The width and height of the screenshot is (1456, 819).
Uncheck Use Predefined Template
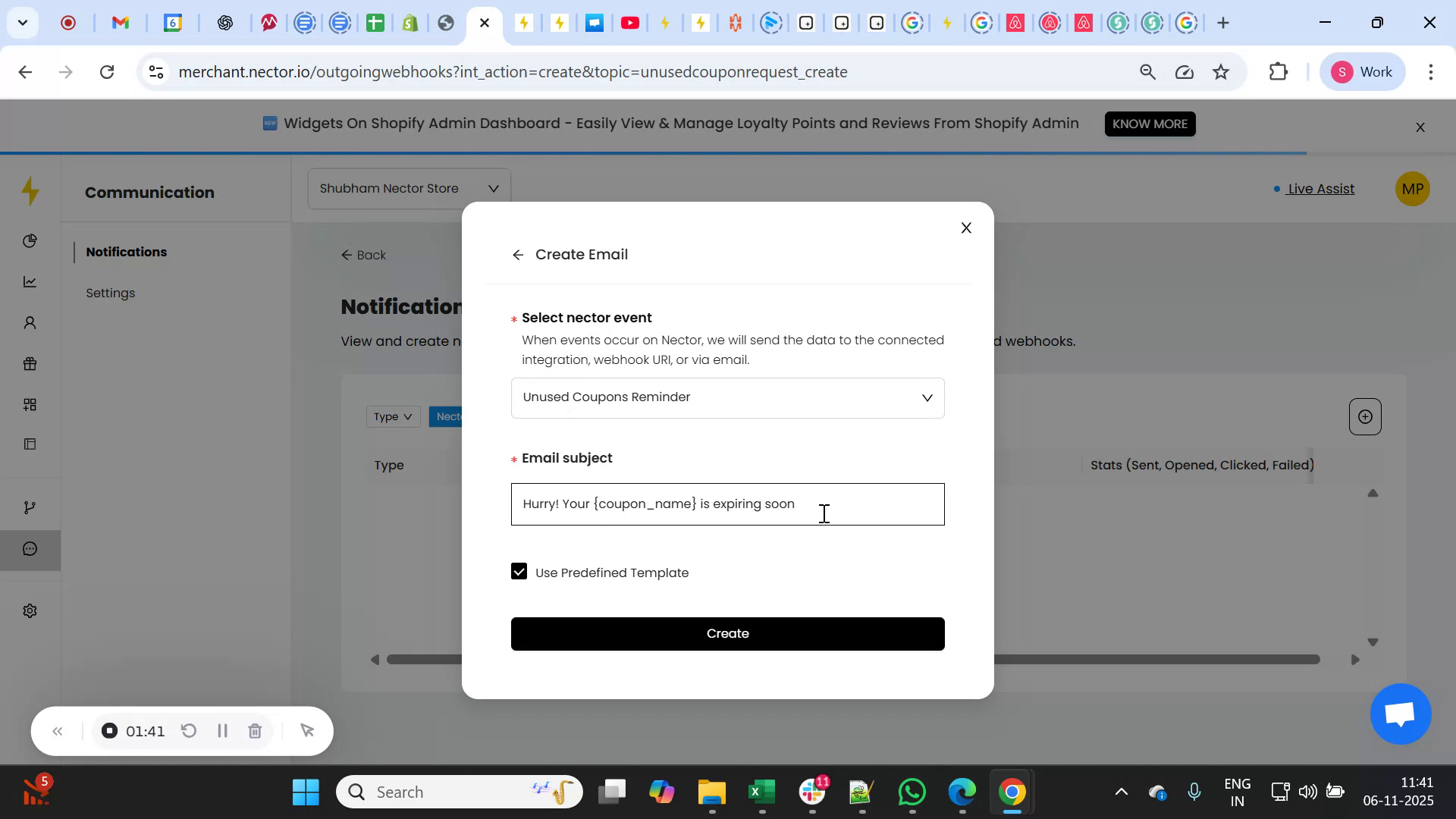[519, 571]
